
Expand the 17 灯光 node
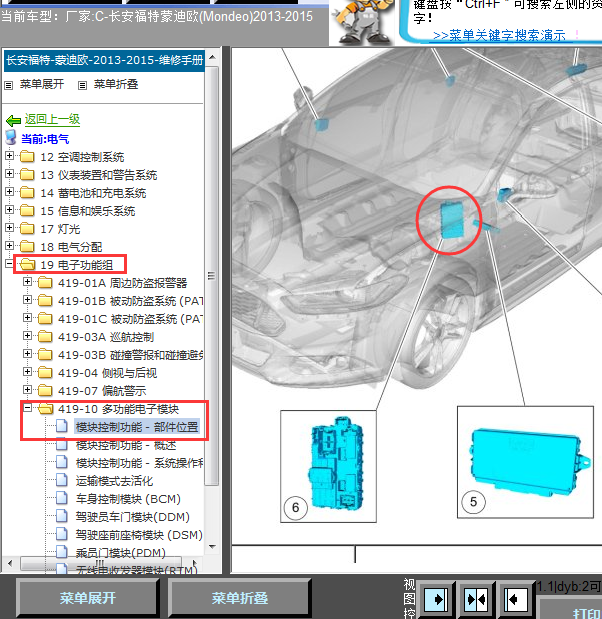9,228
